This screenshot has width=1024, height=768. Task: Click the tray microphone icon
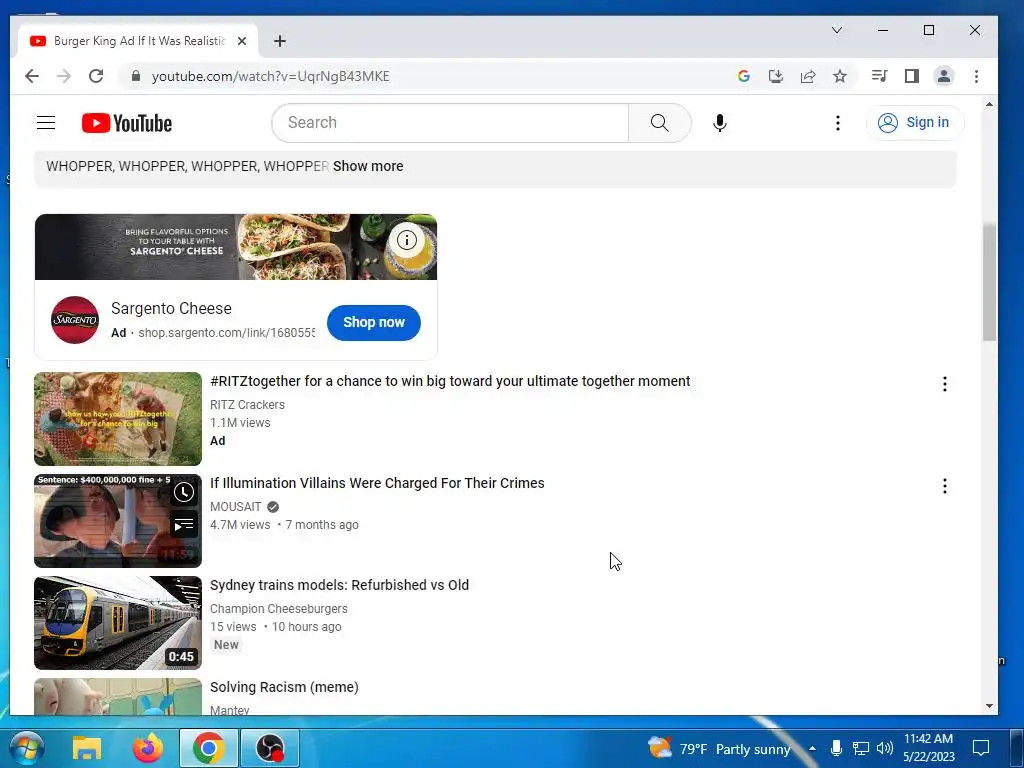coord(836,748)
